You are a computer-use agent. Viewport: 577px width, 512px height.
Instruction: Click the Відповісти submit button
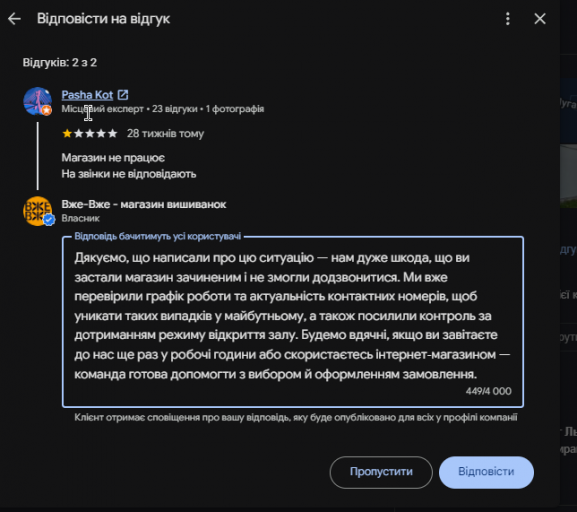click(486, 472)
